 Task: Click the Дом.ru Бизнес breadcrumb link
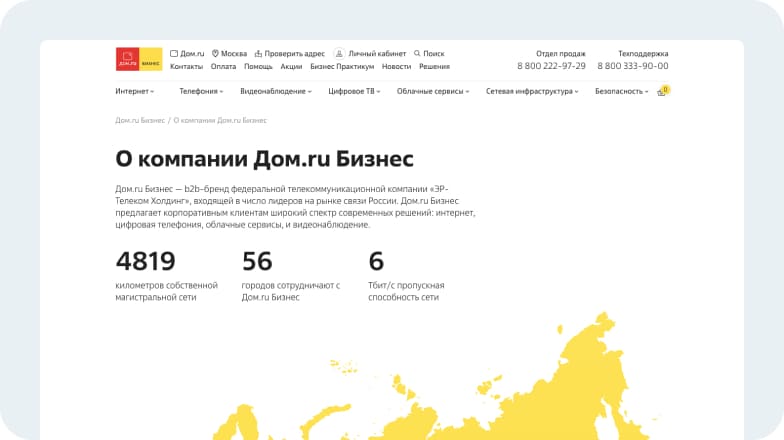140,120
